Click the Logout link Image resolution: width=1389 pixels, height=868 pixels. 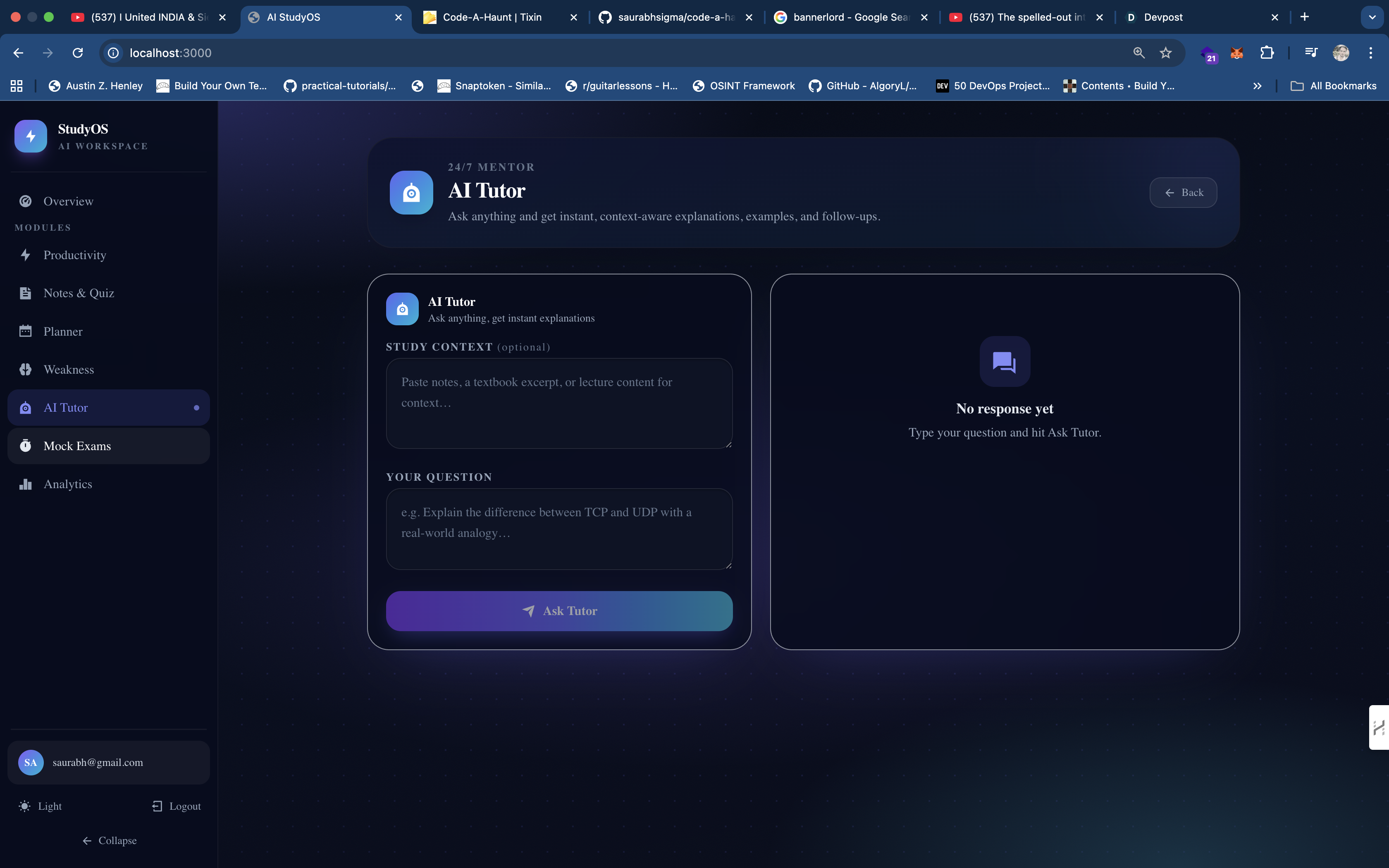point(177,806)
